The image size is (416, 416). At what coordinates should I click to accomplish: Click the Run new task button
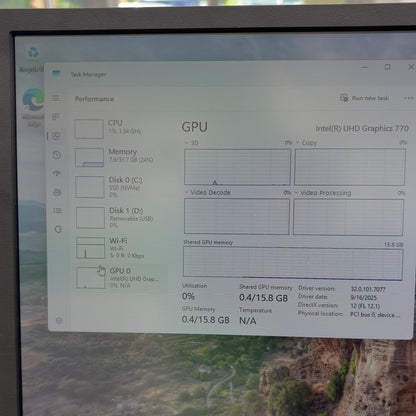click(x=364, y=98)
